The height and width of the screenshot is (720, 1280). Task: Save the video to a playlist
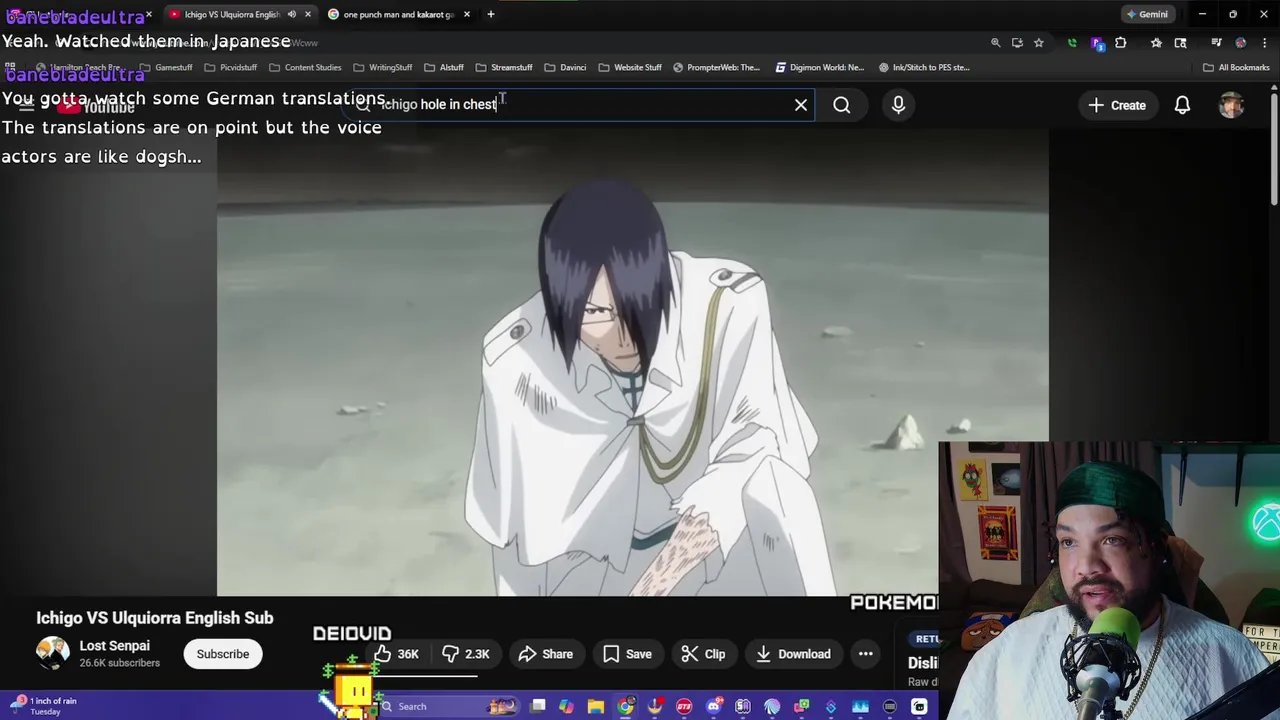point(627,654)
